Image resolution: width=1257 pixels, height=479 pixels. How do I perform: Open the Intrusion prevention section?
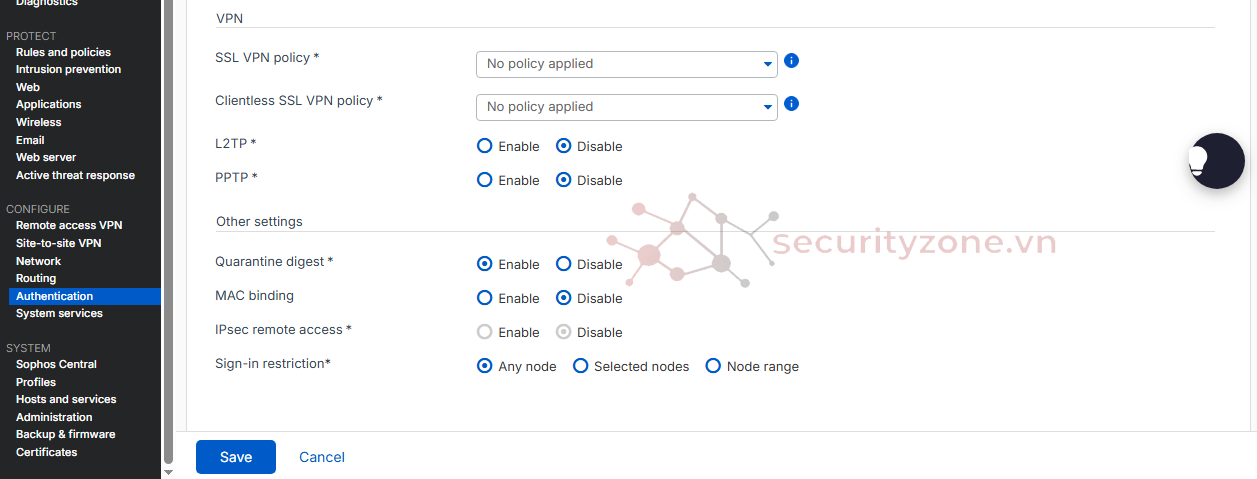68,69
